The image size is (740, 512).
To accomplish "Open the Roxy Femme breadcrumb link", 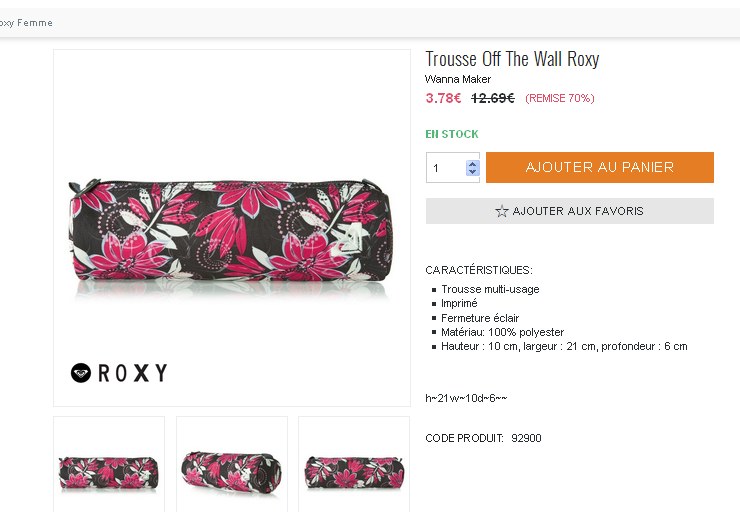I will (27, 22).
